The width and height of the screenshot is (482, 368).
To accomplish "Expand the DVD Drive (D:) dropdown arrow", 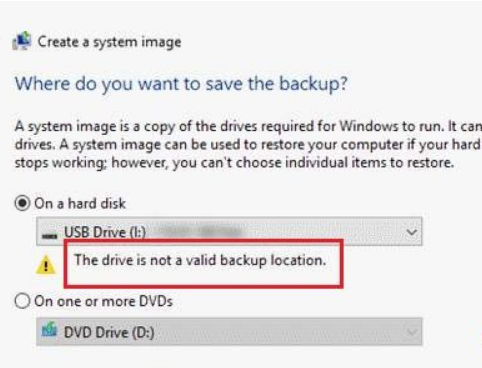I will tap(412, 332).
